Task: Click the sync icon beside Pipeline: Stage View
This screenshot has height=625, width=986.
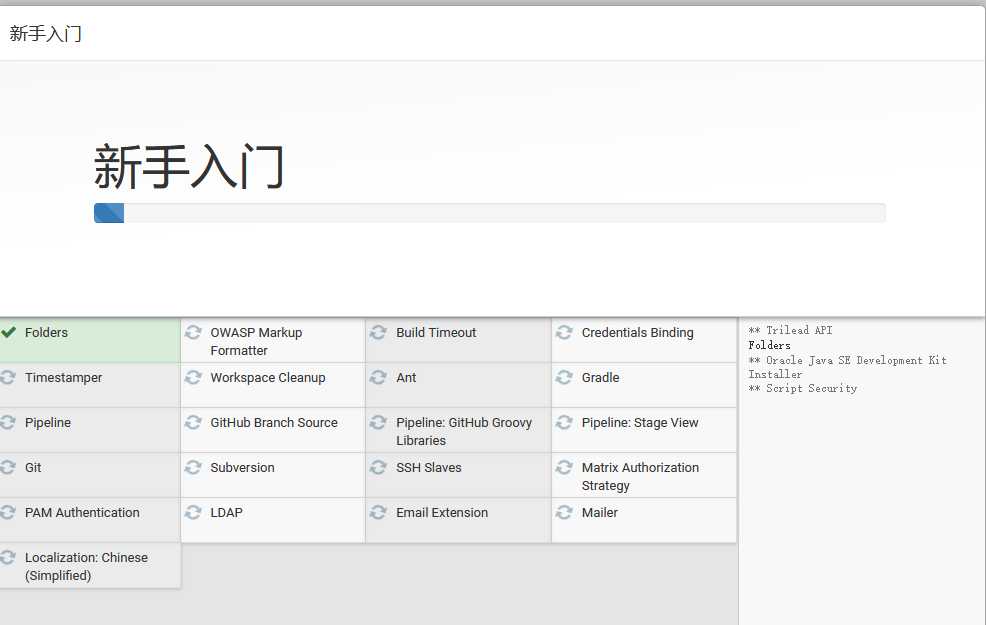Action: click(x=564, y=422)
